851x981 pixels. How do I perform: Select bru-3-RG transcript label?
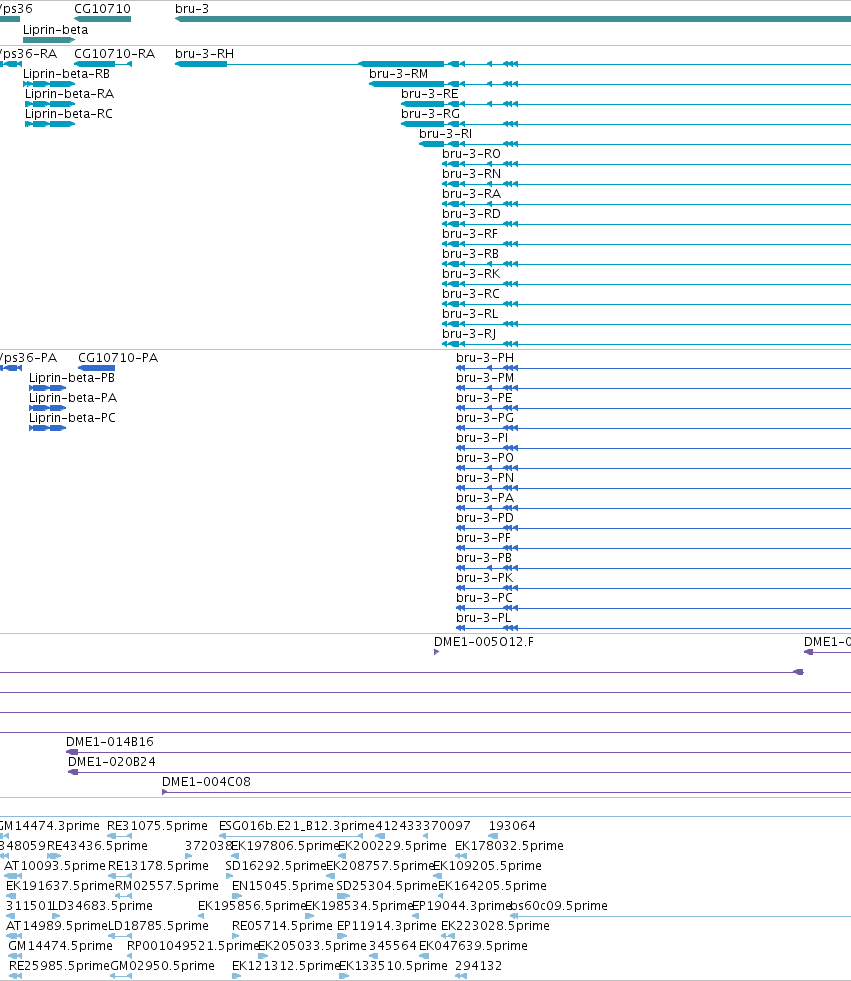coord(431,114)
